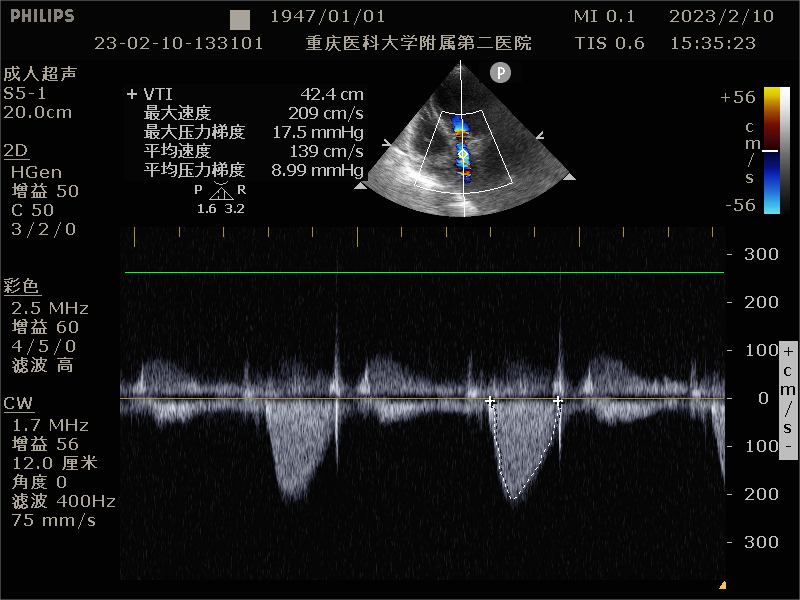Click the P/R triangle penetration-resolution icon
This screenshot has height=600, width=800.
click(x=220, y=193)
